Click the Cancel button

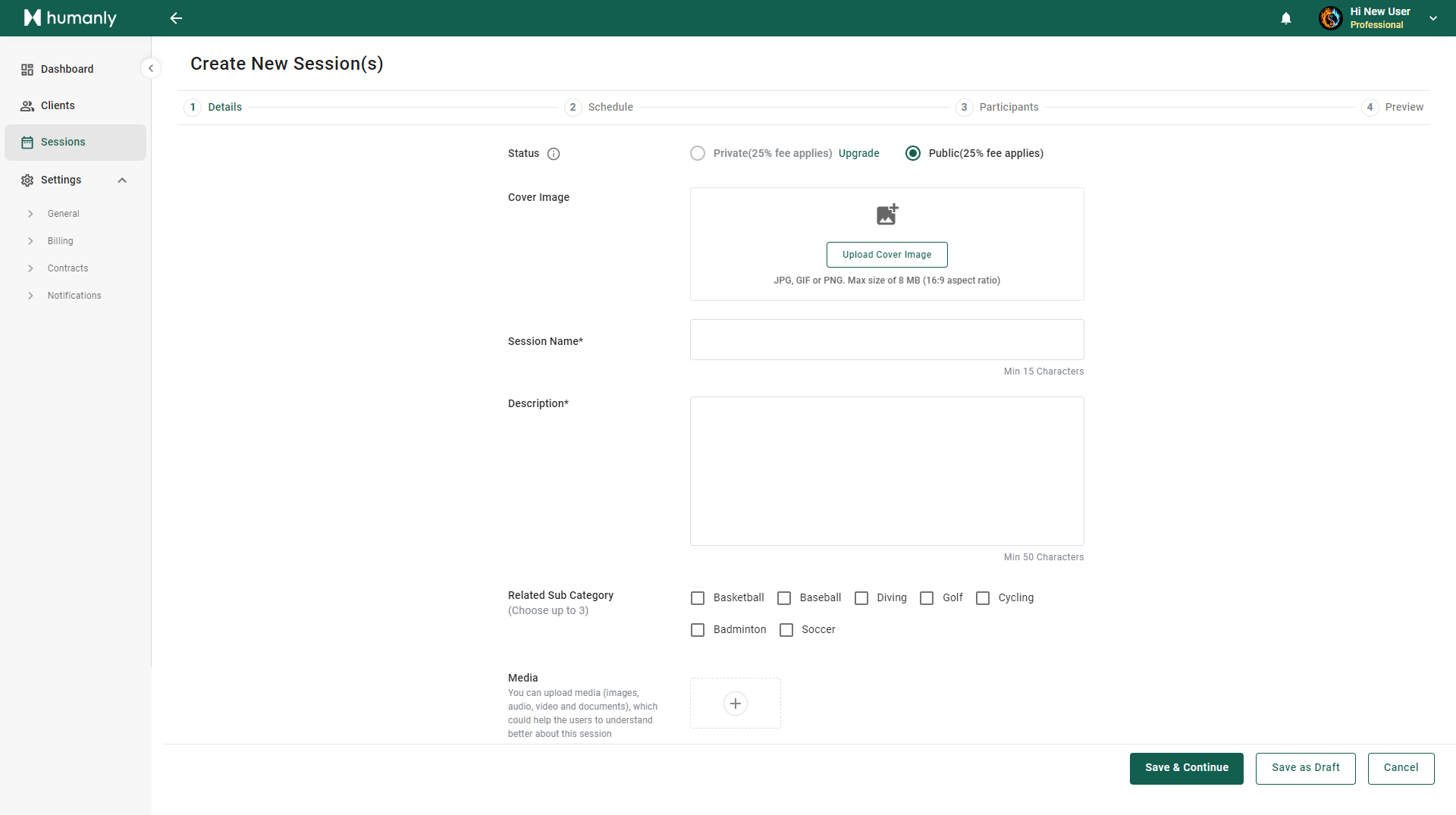pos(1401,769)
